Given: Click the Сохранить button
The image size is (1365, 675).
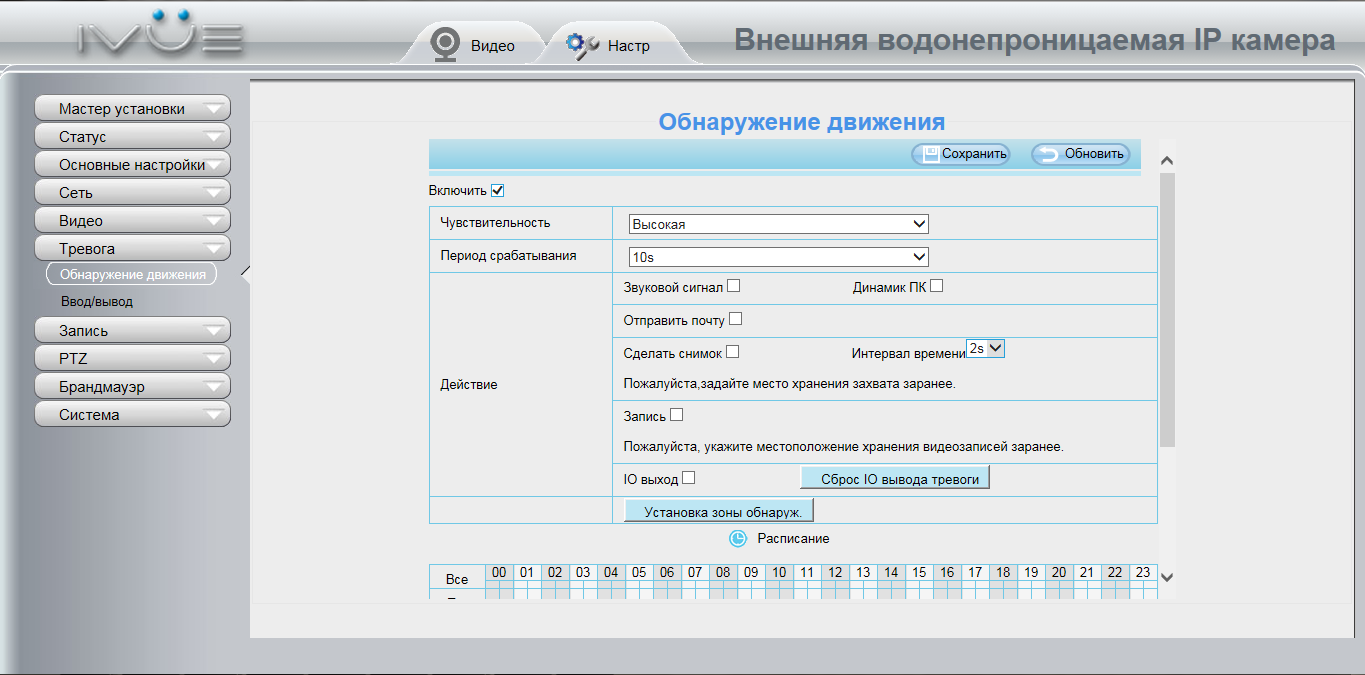Looking at the screenshot, I should point(960,154).
